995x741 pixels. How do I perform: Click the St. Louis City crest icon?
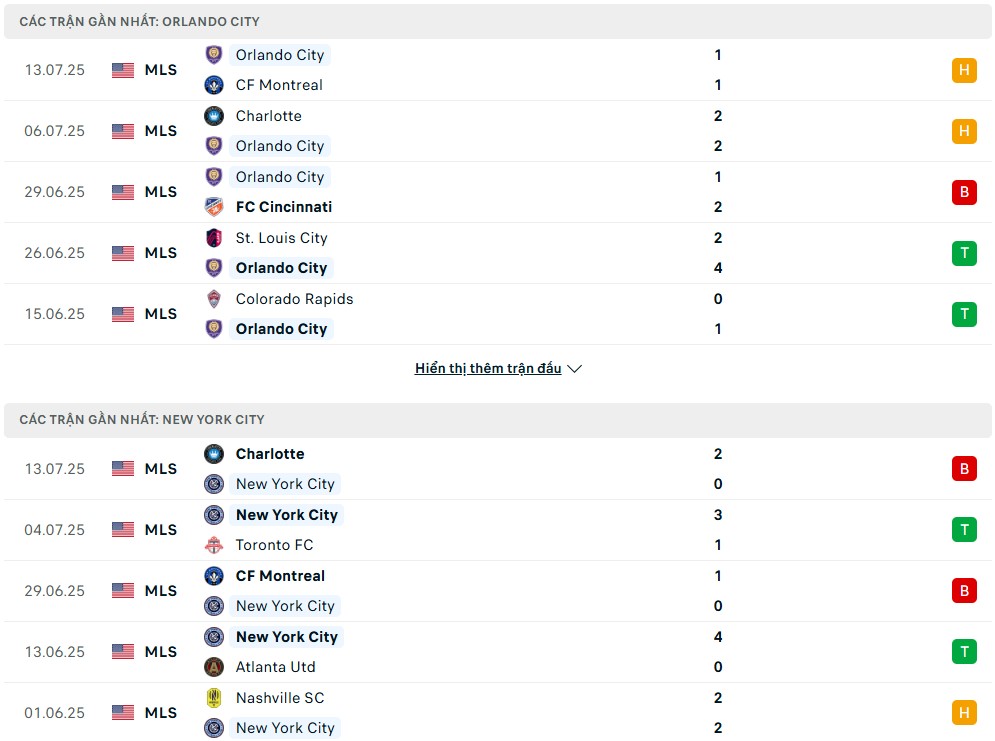click(x=214, y=238)
